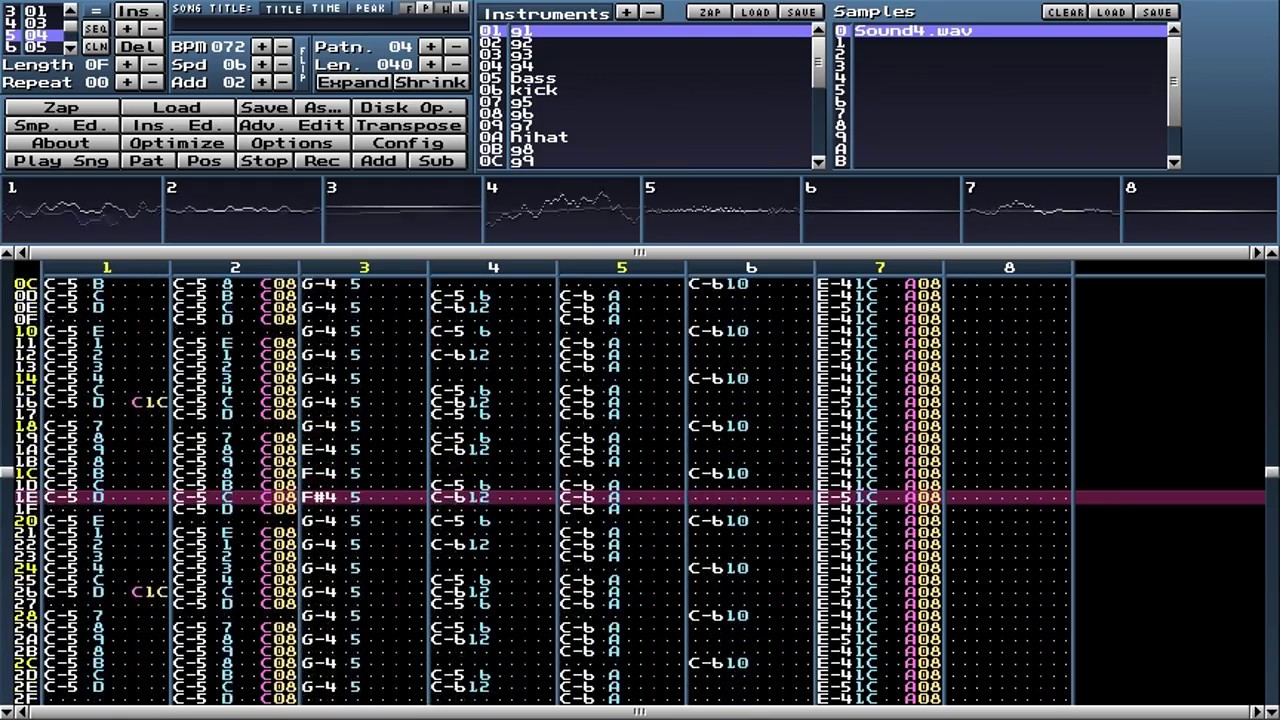The width and height of the screenshot is (1280, 720).
Task: Click the CLN order button
Action: tap(96, 47)
